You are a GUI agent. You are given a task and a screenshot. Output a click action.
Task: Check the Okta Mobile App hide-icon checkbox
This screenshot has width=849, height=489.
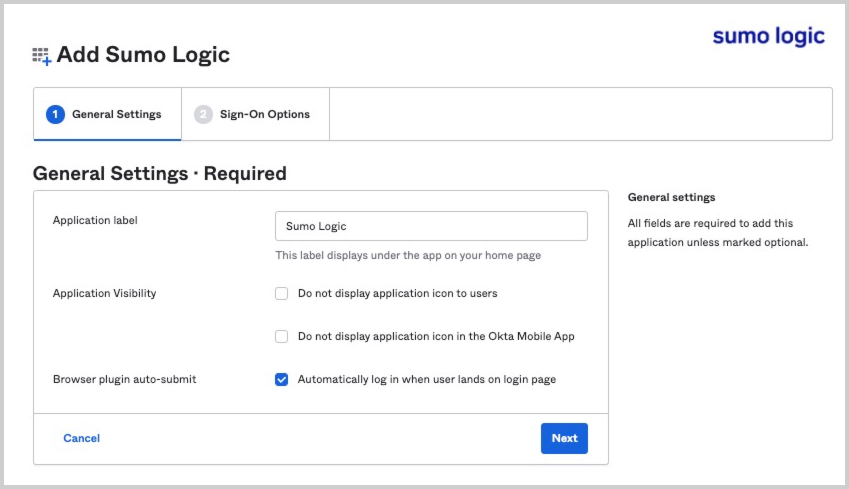[x=282, y=337]
